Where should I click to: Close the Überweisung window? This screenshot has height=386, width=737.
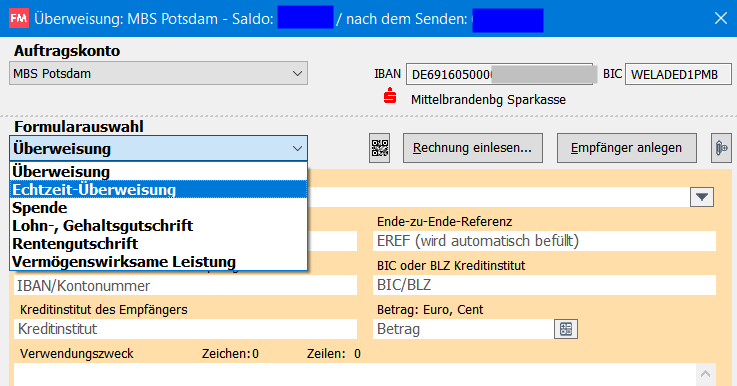[721, 18]
